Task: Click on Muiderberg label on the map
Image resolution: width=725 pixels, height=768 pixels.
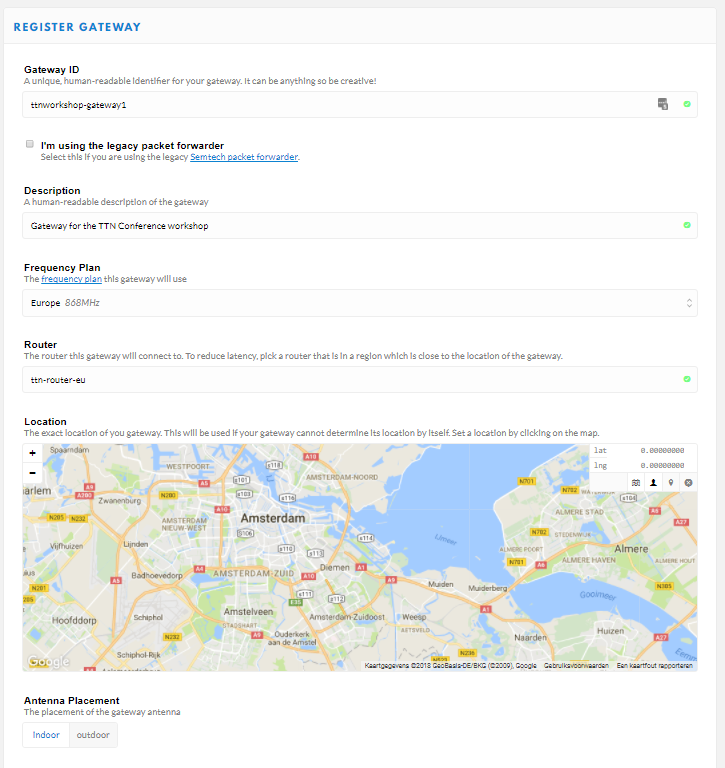Action: pos(487,588)
